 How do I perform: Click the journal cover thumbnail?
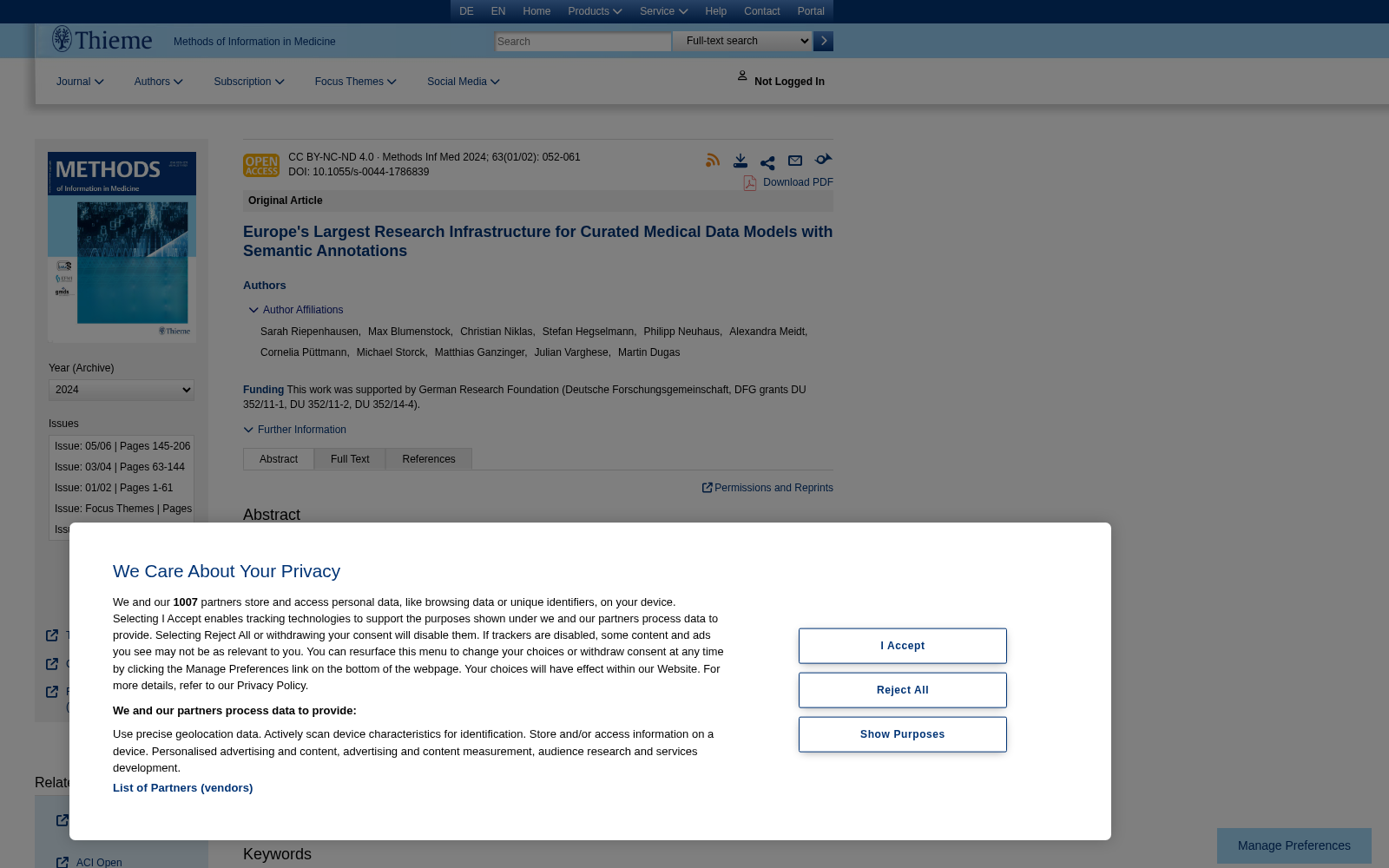[x=122, y=247]
